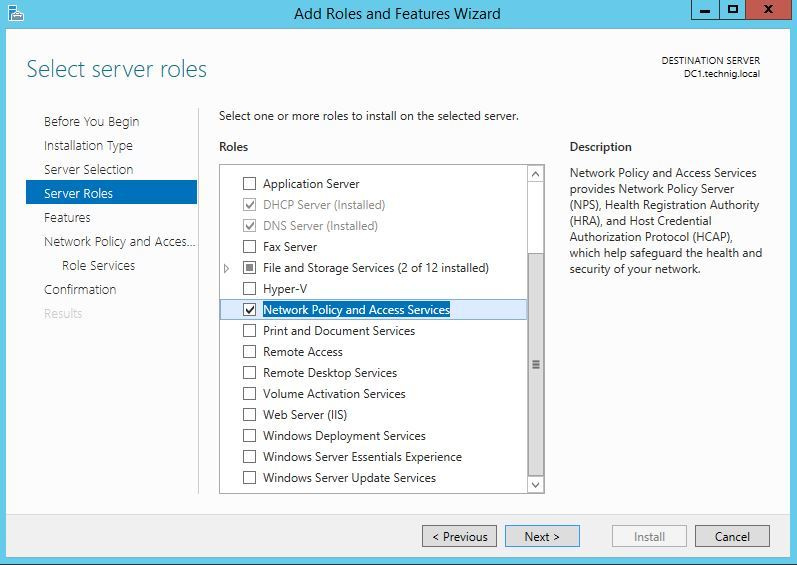Check the Windows Server Update Services box
Screen dimensions: 797x565
(x=250, y=478)
